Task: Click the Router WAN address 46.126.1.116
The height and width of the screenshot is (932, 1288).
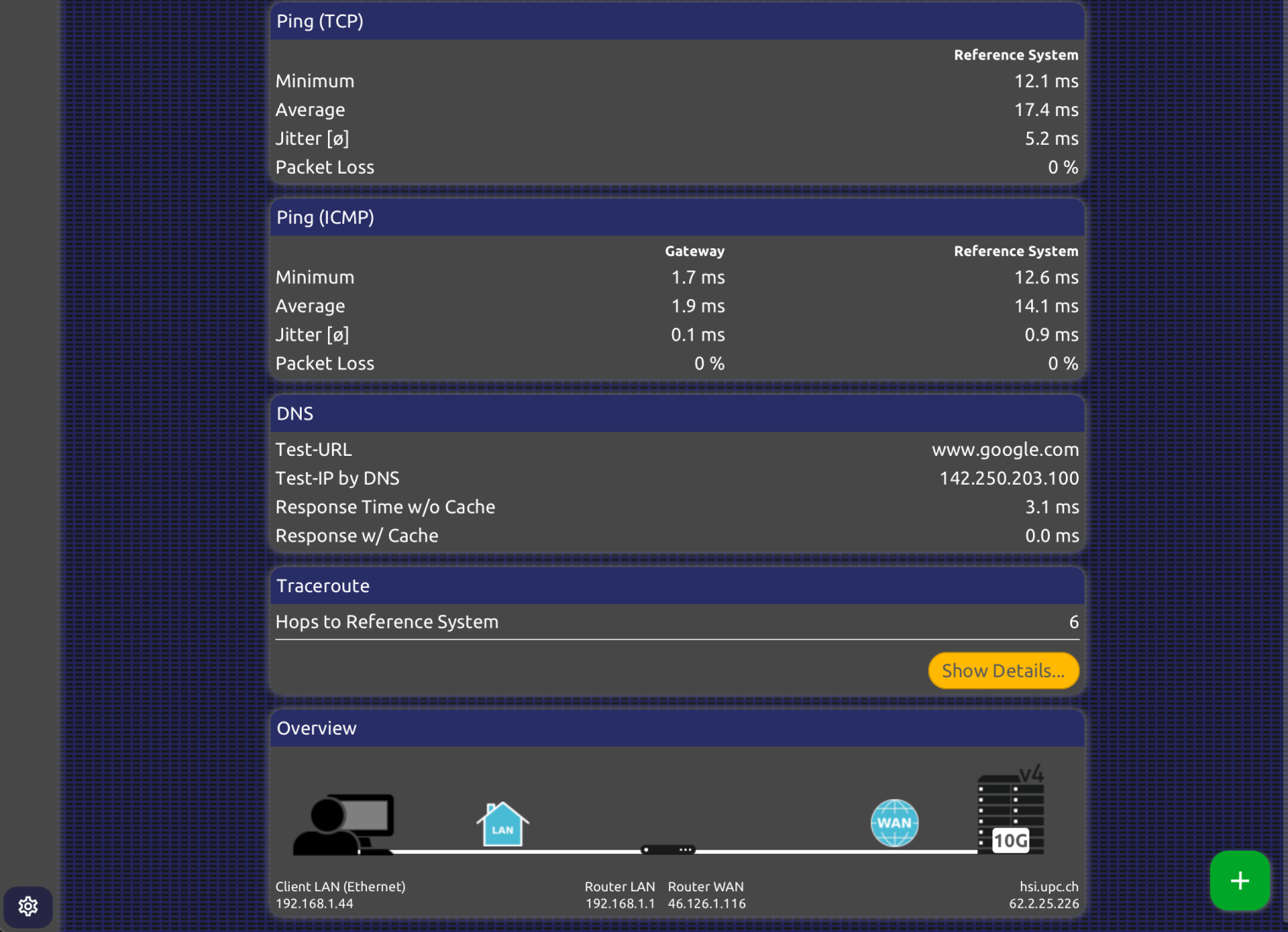Action: coord(707,904)
